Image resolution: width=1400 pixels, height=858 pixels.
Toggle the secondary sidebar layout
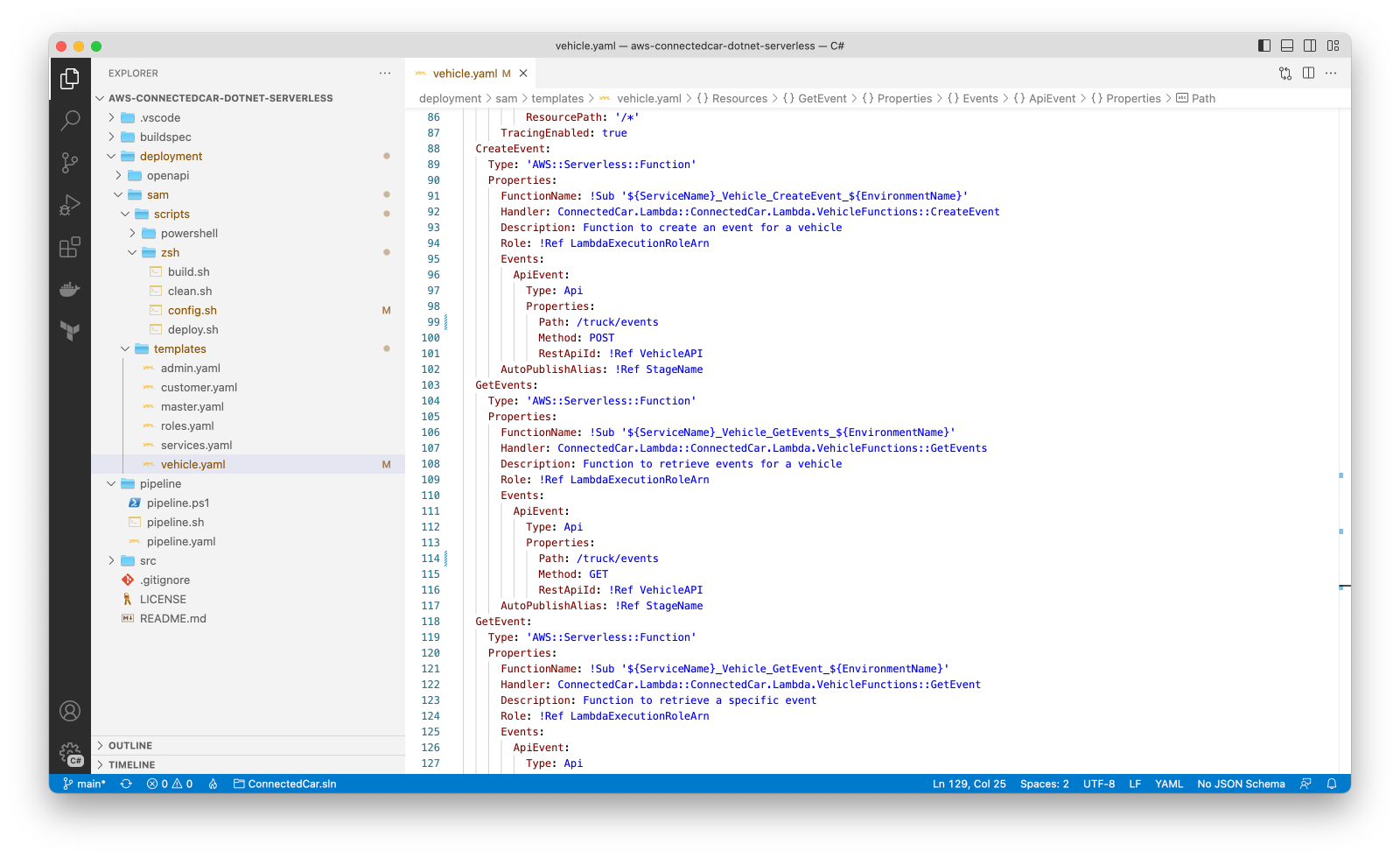pyautogui.click(x=1310, y=46)
